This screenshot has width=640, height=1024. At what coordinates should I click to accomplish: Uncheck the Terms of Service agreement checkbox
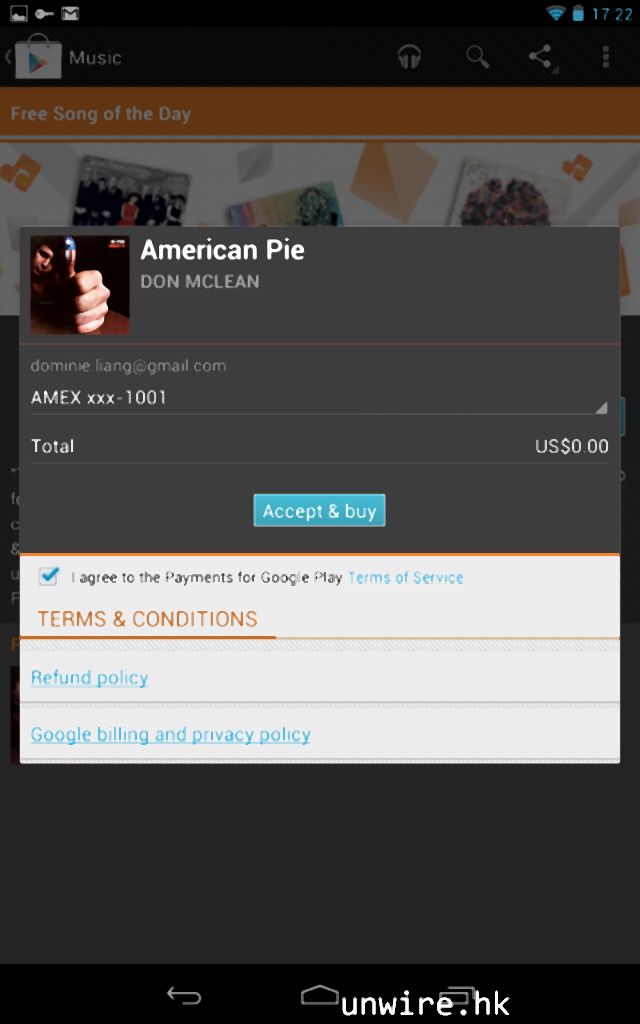[x=48, y=576]
